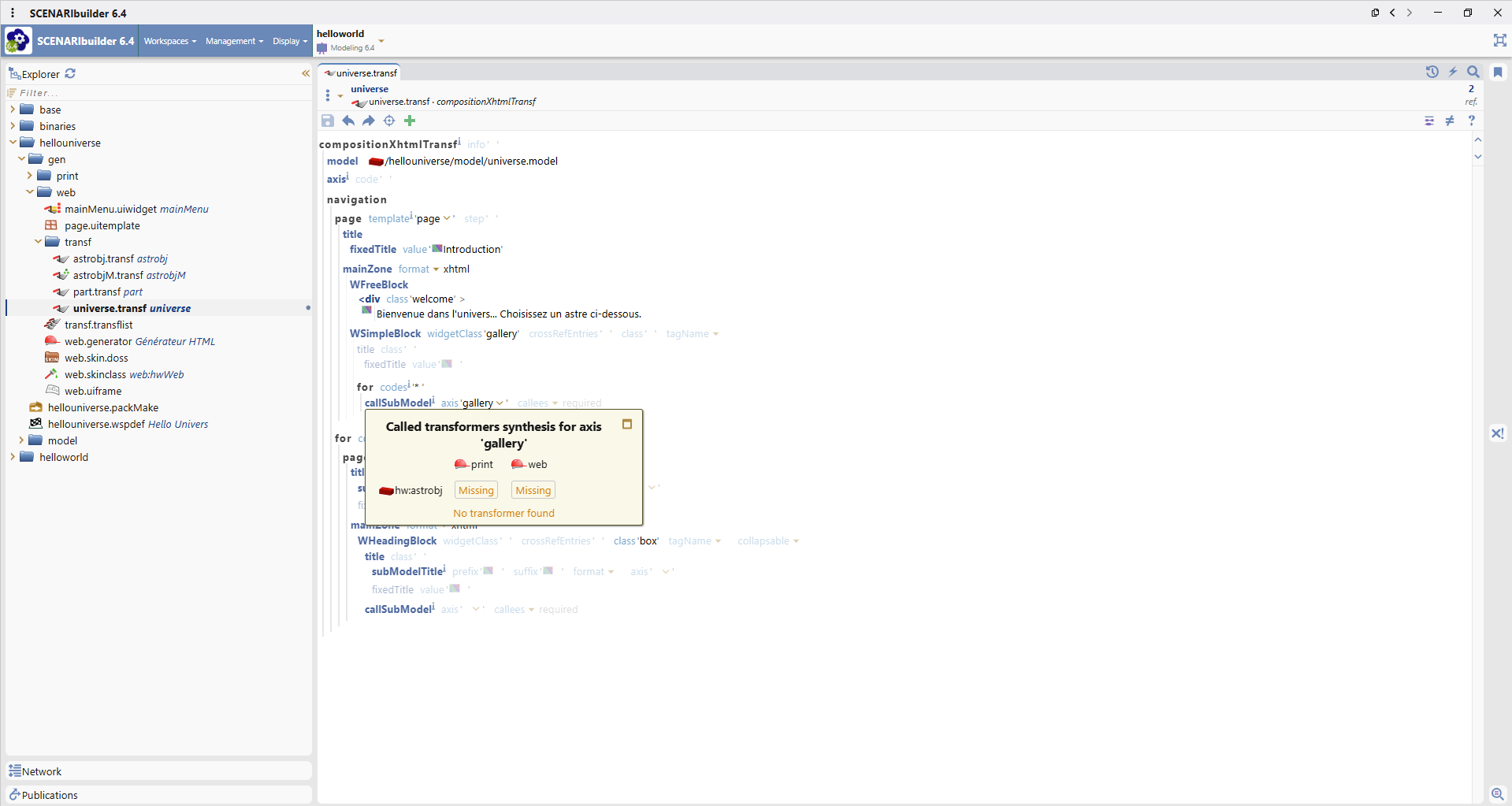Click the Redo arrow icon
Image resolution: width=1512 pixels, height=806 pixels.
369,121
